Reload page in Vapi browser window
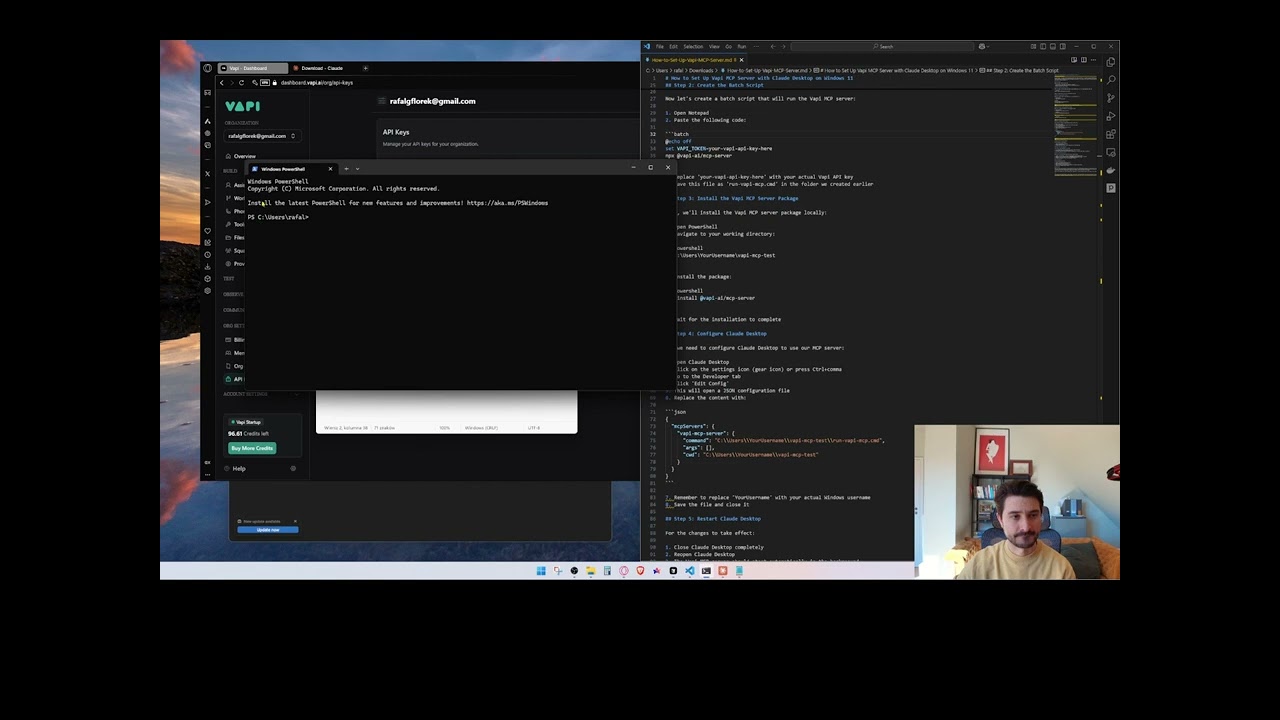This screenshot has width=1280, height=720. coord(241,83)
